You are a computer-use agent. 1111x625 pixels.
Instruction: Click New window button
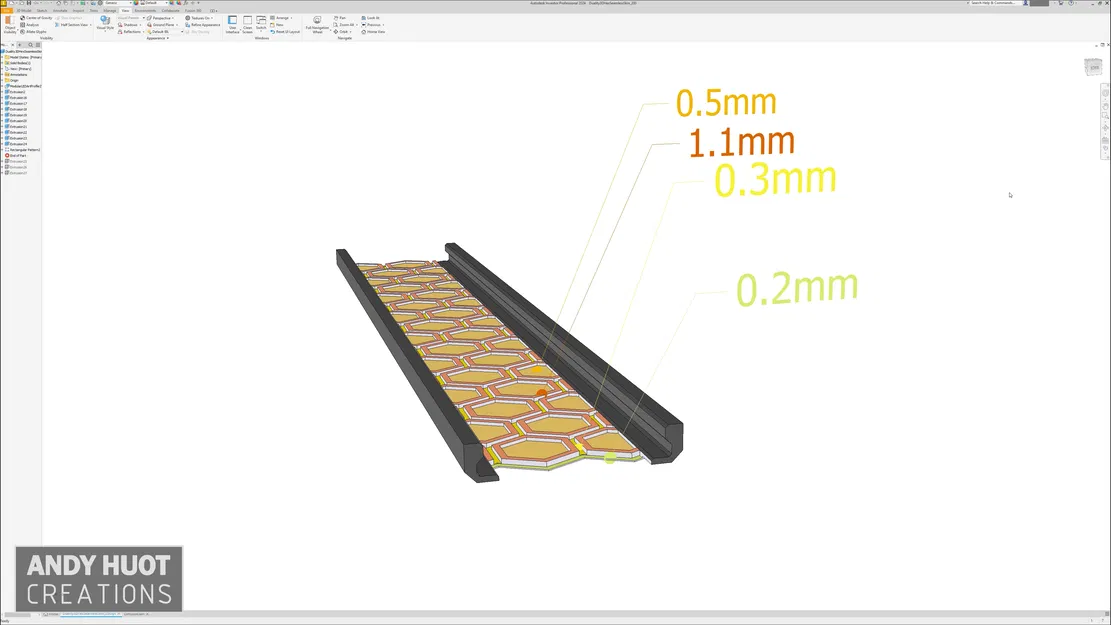pyautogui.click(x=277, y=25)
